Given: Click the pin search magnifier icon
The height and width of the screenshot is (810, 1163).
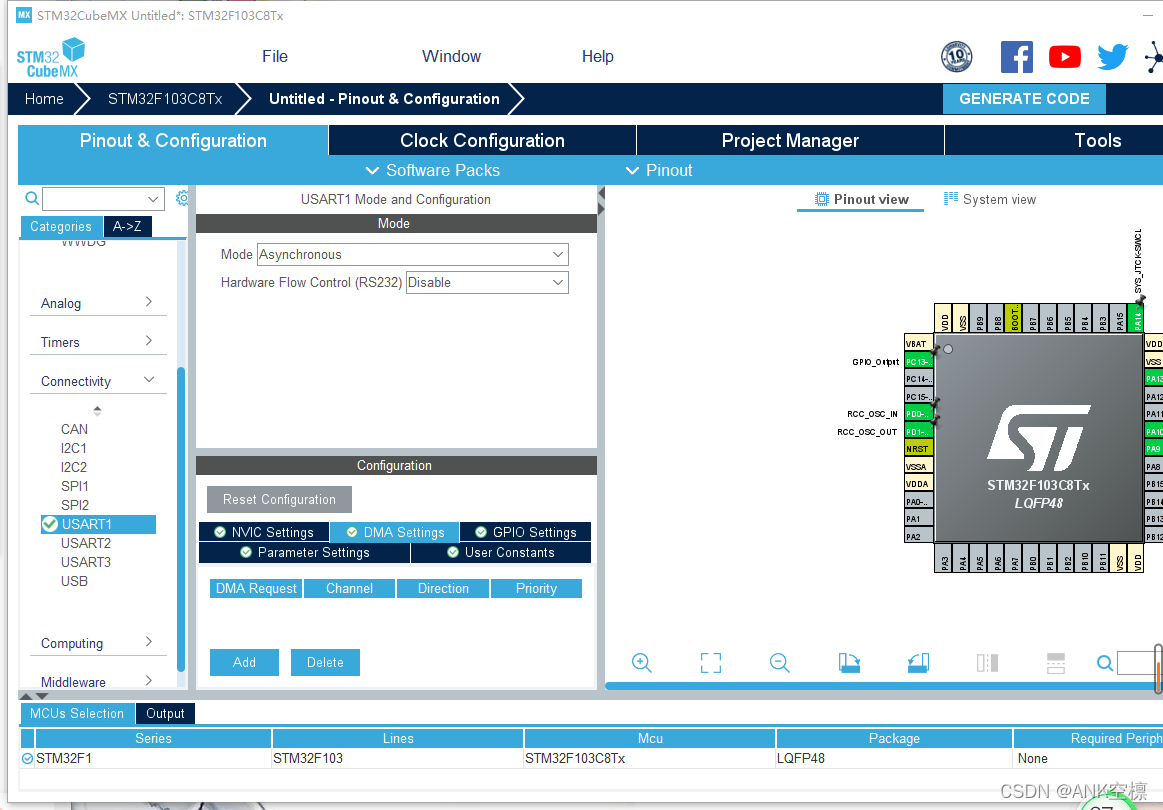Looking at the screenshot, I should click(1105, 662).
